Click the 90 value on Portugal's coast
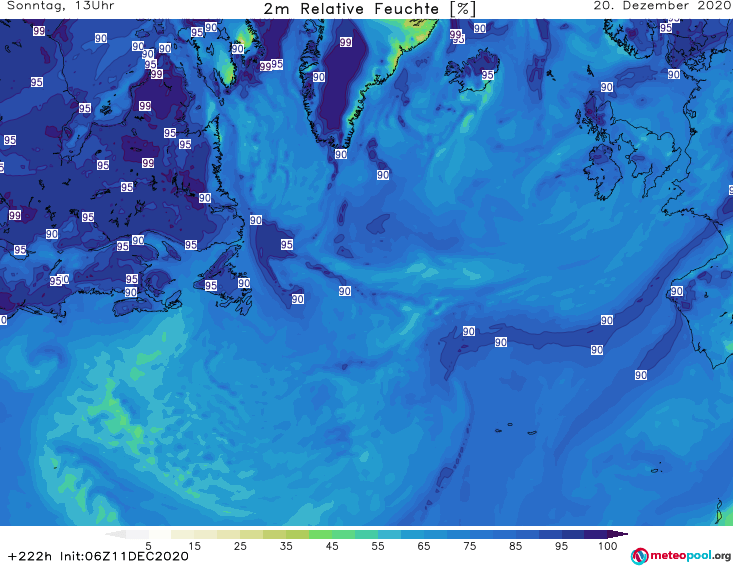The width and height of the screenshot is (733, 566). [x=677, y=291]
